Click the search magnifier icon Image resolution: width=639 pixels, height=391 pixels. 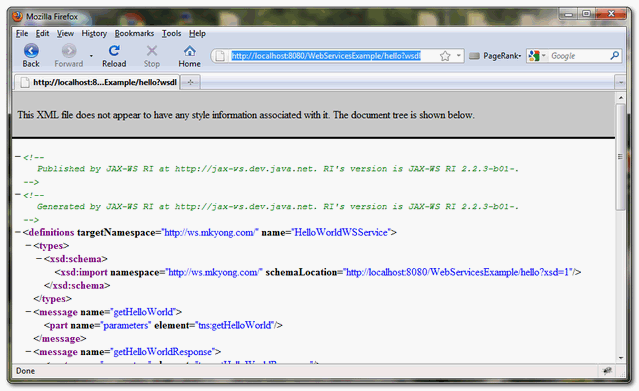pos(615,55)
